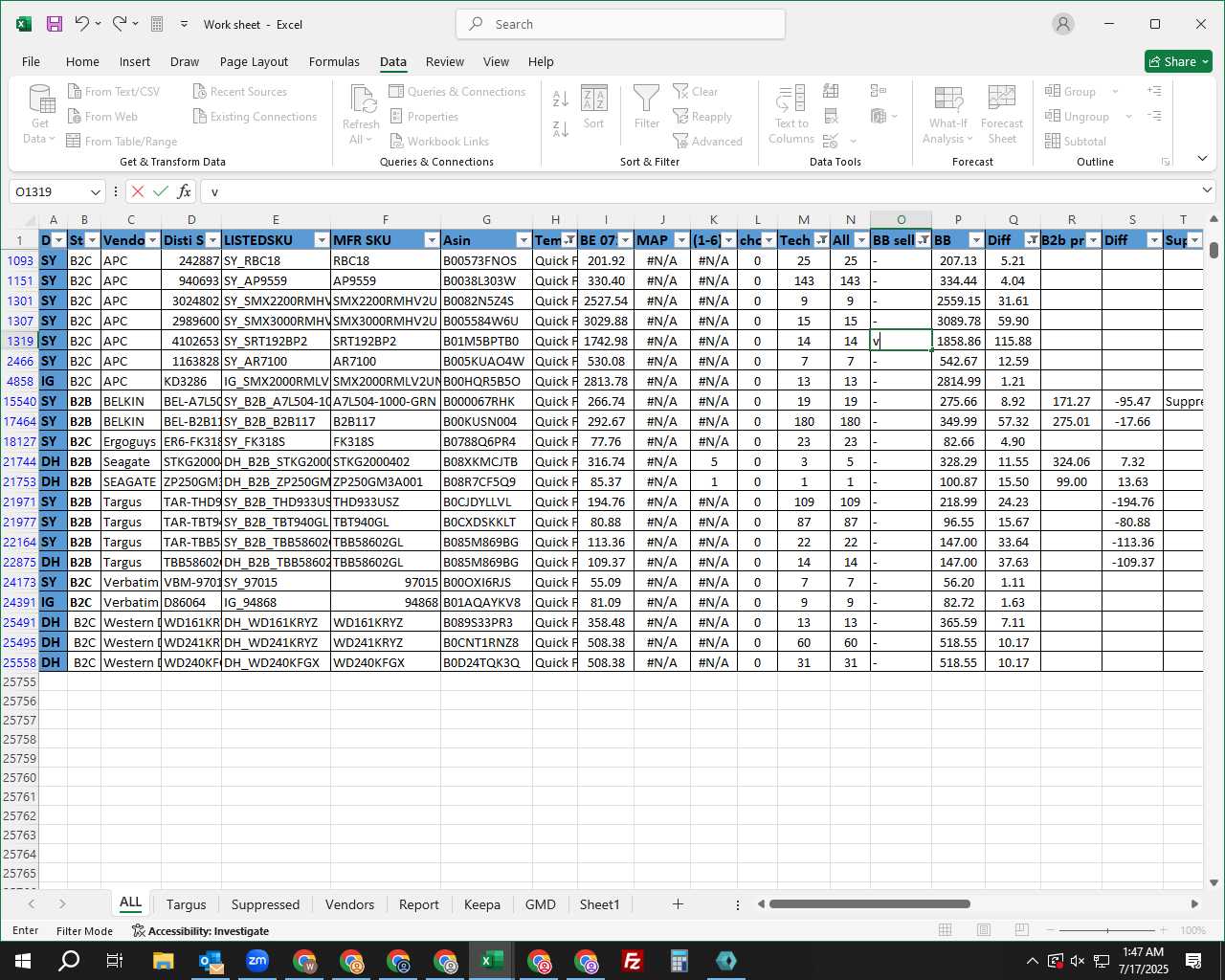The width and height of the screenshot is (1225, 980).
Task: Import data From Web
Action: 102,117
